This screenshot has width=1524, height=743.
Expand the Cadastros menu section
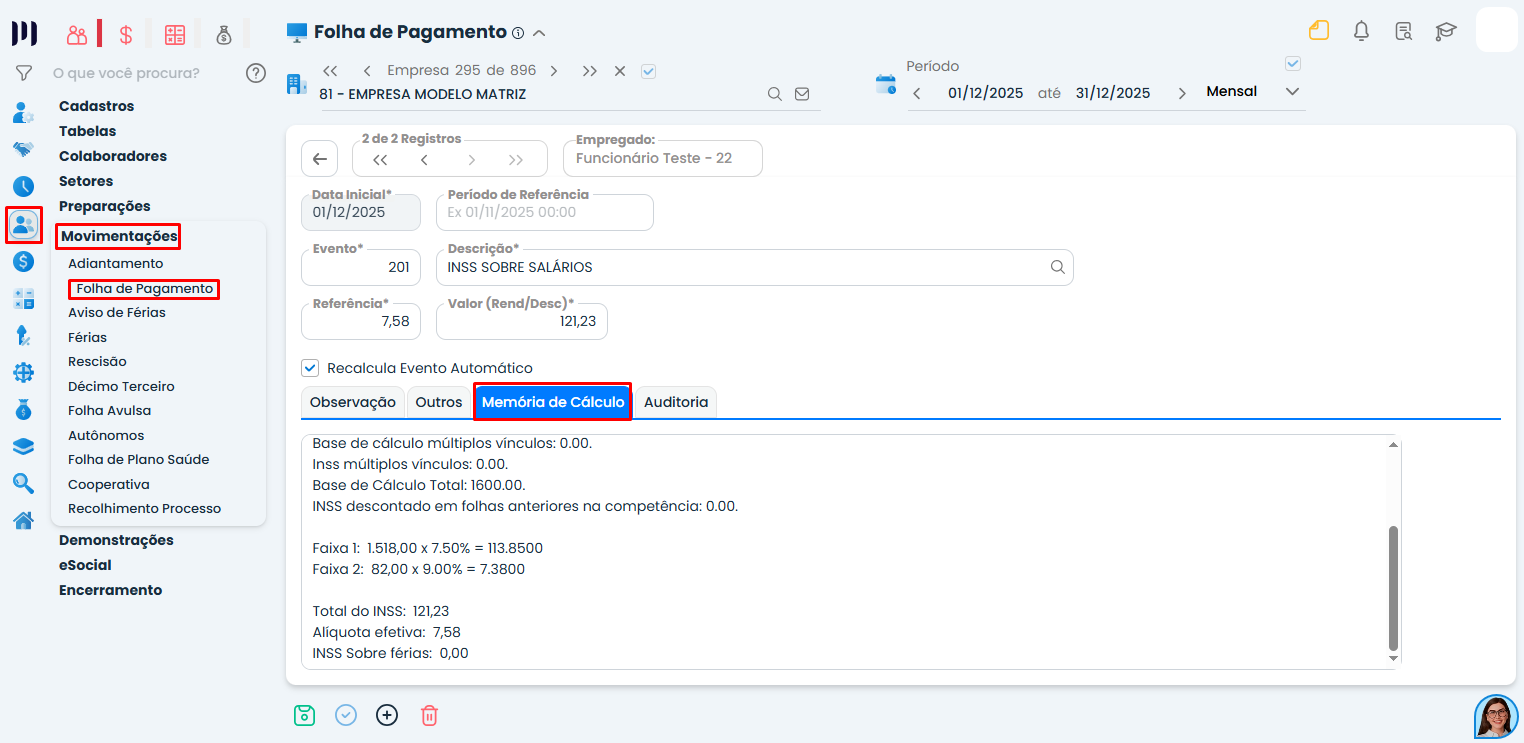click(x=96, y=106)
